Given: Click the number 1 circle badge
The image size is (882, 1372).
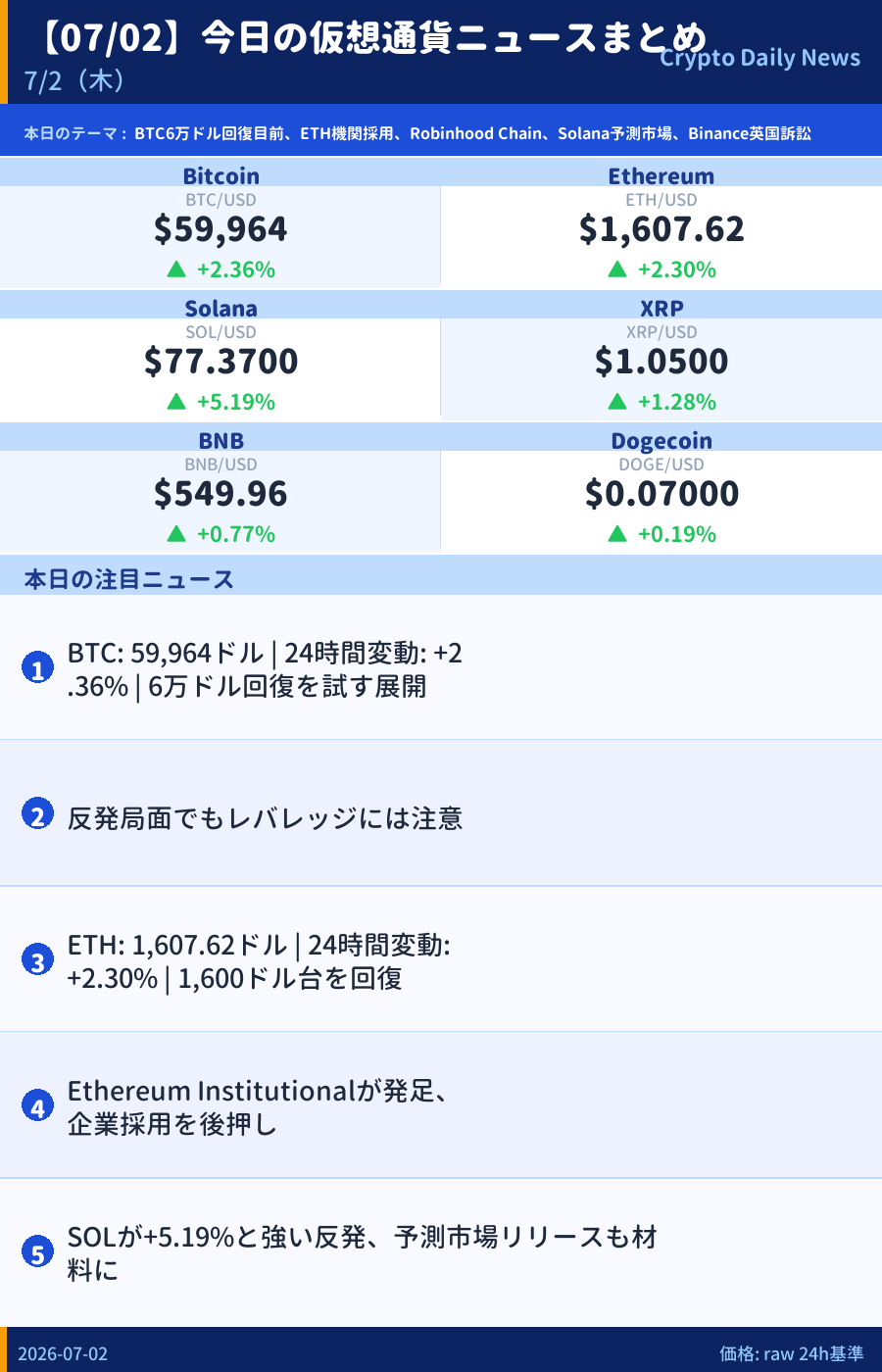Looking at the screenshot, I should click(37, 668).
